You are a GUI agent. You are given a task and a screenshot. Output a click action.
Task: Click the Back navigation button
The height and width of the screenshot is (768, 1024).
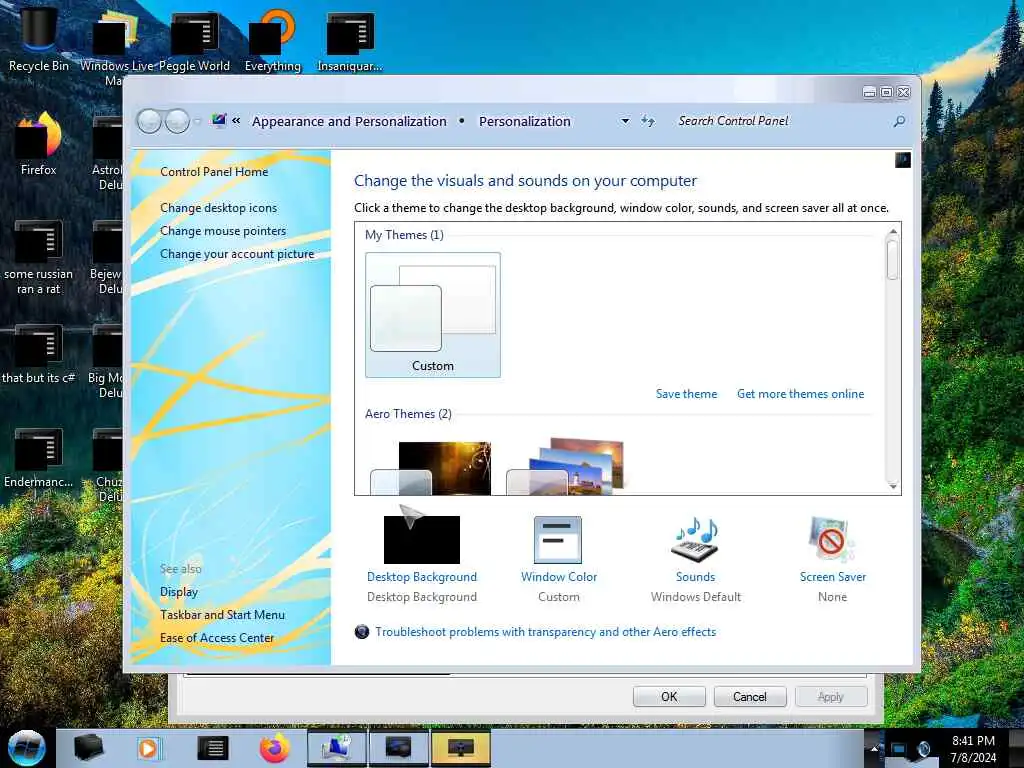149,121
